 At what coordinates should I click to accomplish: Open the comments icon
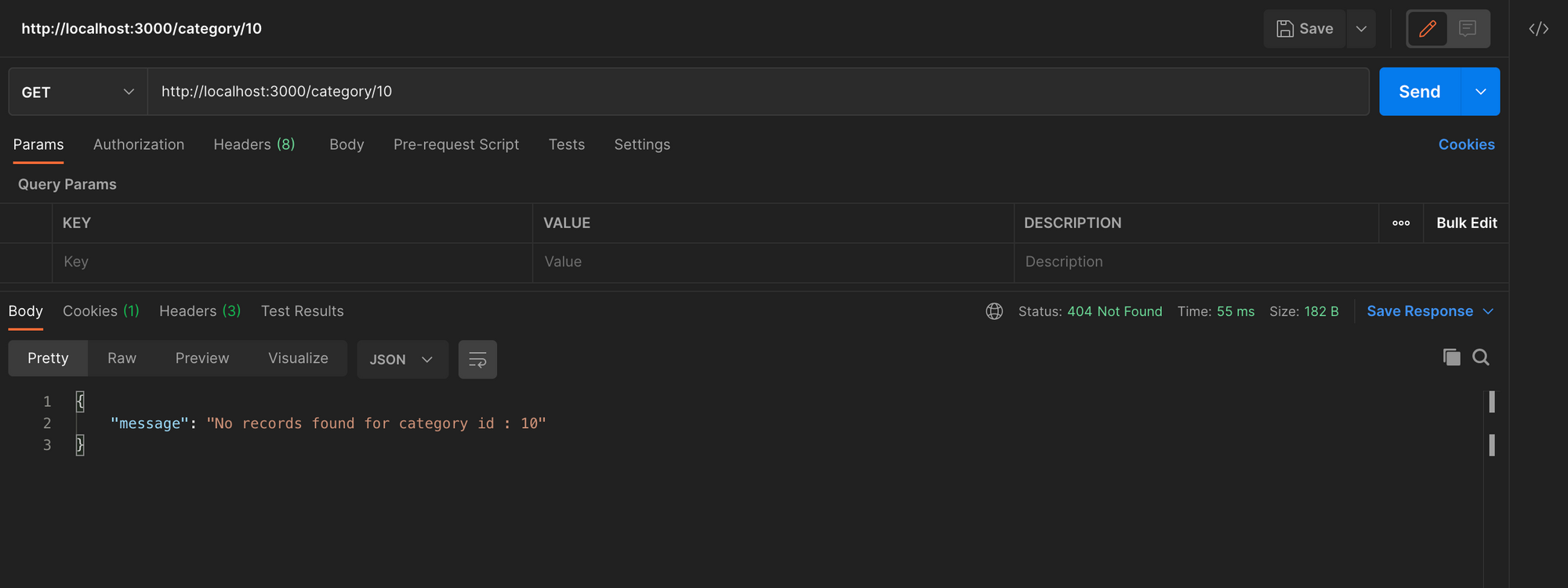coord(1468,29)
